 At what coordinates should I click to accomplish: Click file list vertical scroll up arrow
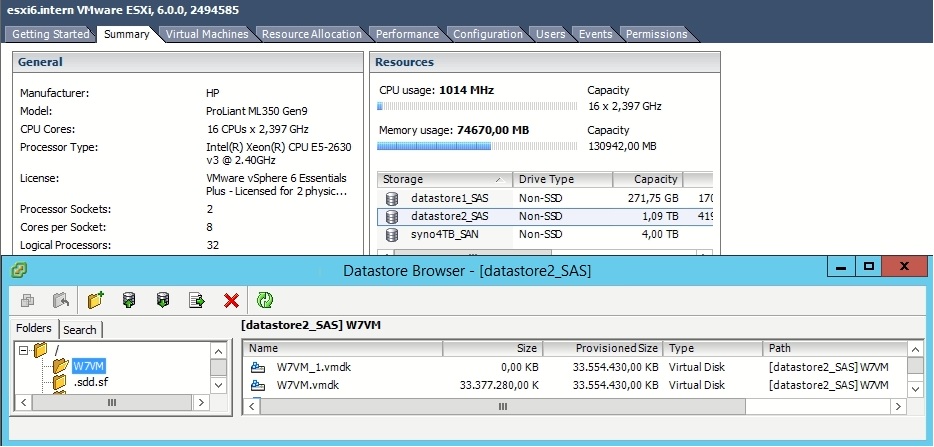tap(916, 349)
